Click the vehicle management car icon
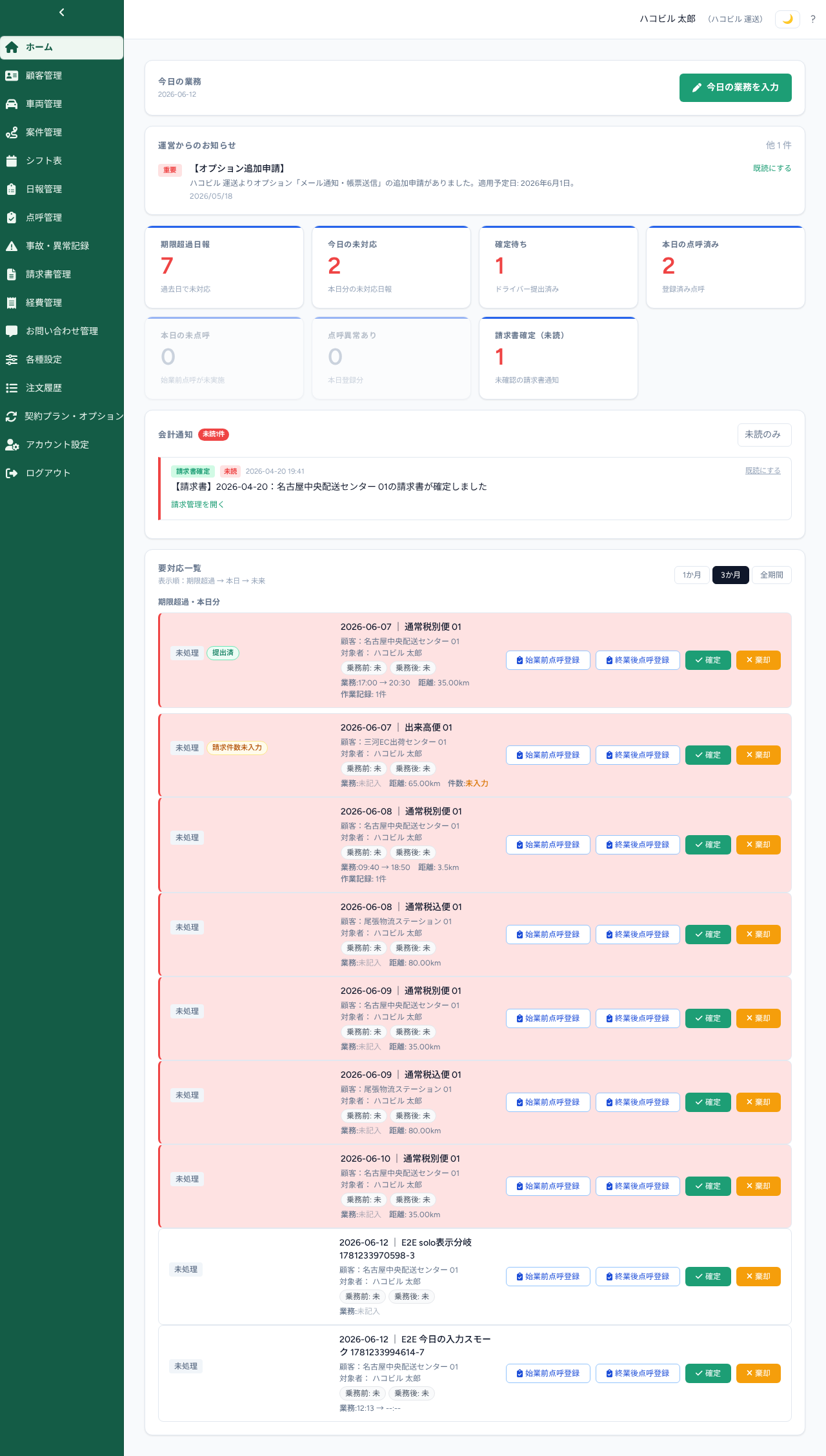 click(12, 104)
